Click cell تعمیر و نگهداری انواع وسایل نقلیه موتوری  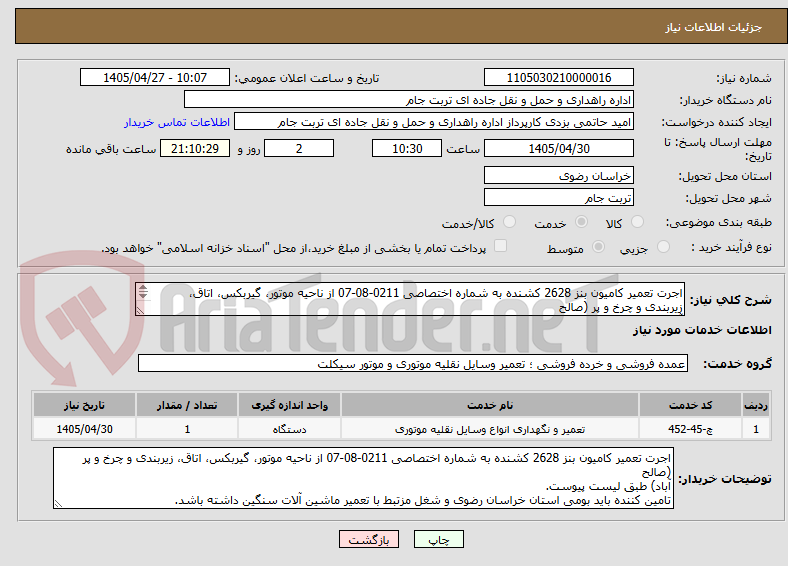pos(490,429)
